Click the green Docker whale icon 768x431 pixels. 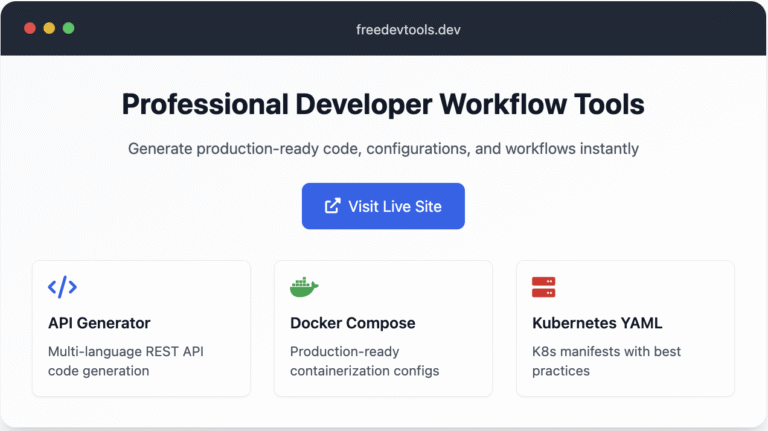(304, 288)
